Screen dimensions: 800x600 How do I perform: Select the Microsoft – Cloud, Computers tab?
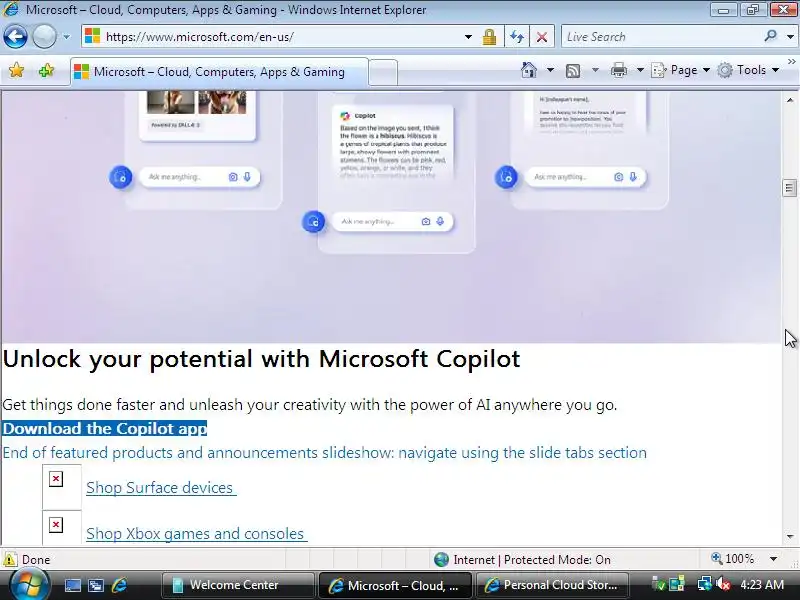click(219, 72)
